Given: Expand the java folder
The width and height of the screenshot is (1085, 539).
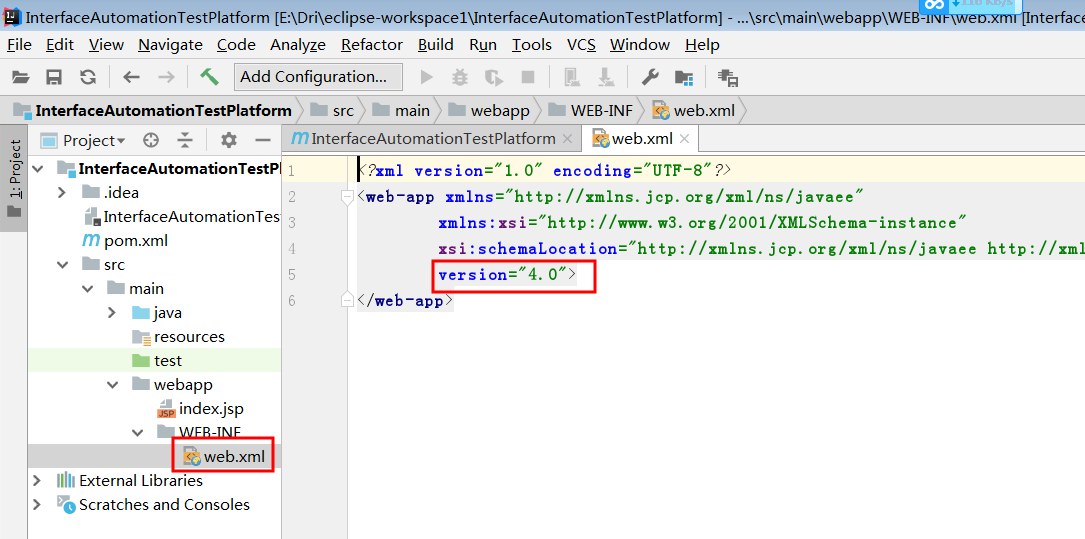Looking at the screenshot, I should pos(112,313).
